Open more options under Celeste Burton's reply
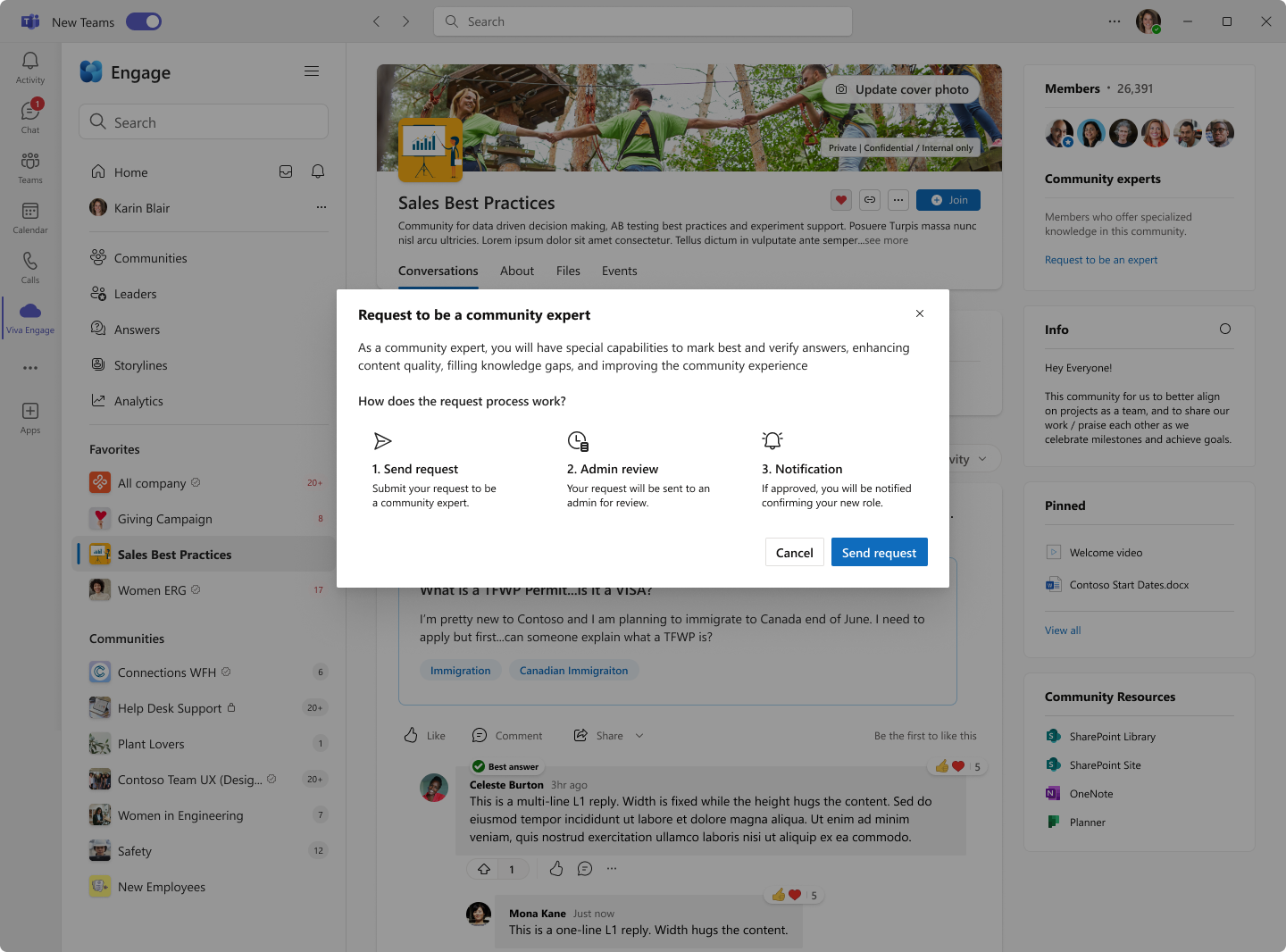Image resolution: width=1286 pixels, height=952 pixels. tap(612, 868)
